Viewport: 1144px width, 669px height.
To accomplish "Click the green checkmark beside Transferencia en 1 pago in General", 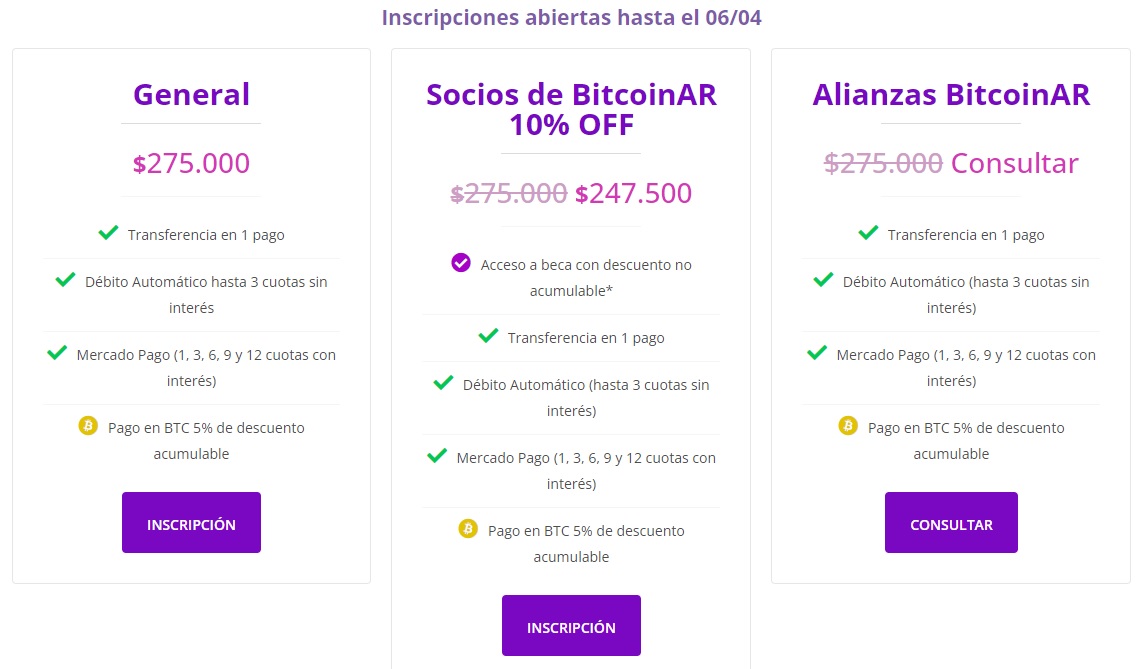I will (x=107, y=232).
